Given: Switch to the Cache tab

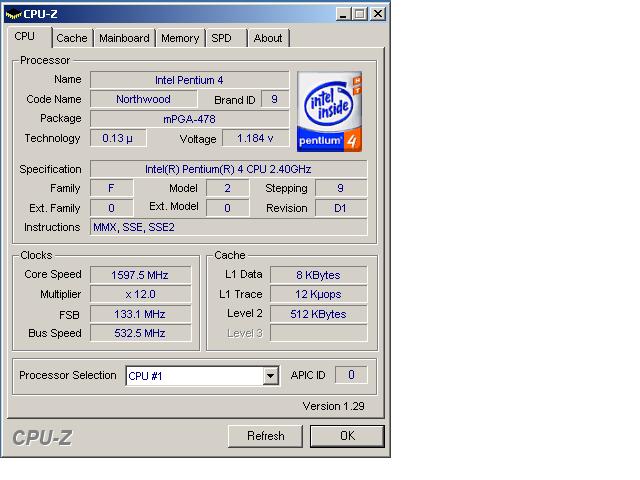Looking at the screenshot, I should tap(72, 38).
